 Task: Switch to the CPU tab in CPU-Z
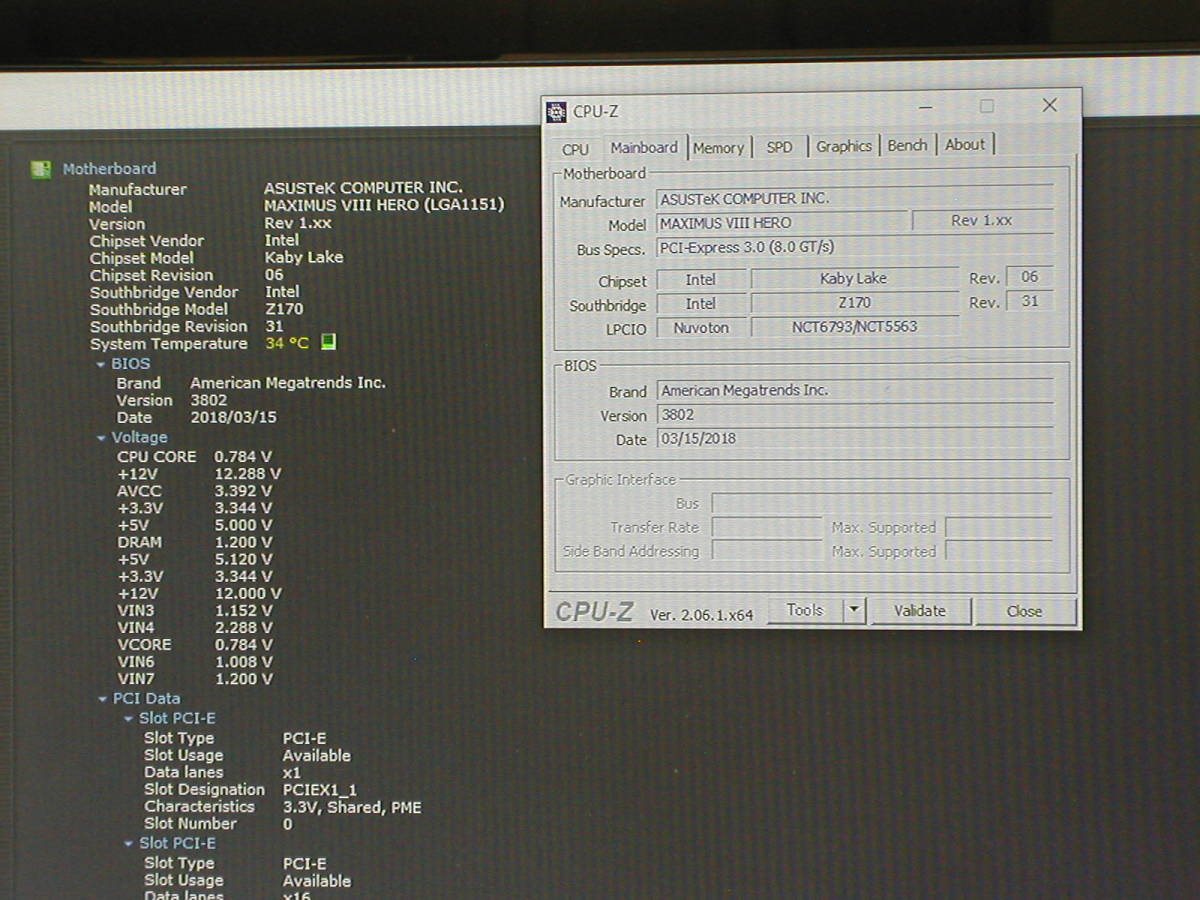click(576, 148)
